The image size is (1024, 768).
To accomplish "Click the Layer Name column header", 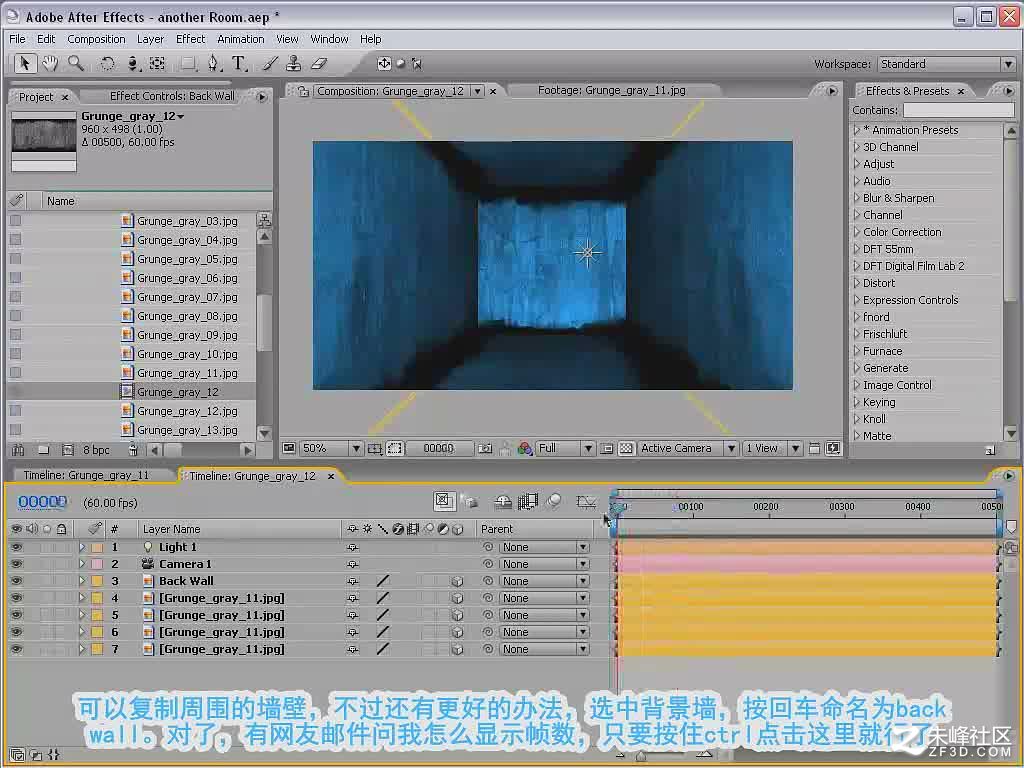I will pyautogui.click(x=172, y=529).
